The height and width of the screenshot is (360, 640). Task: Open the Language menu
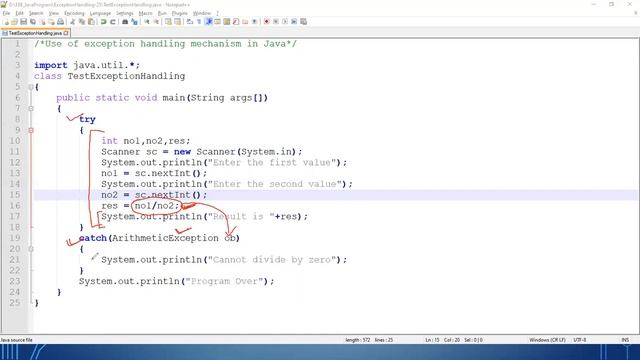100,13
